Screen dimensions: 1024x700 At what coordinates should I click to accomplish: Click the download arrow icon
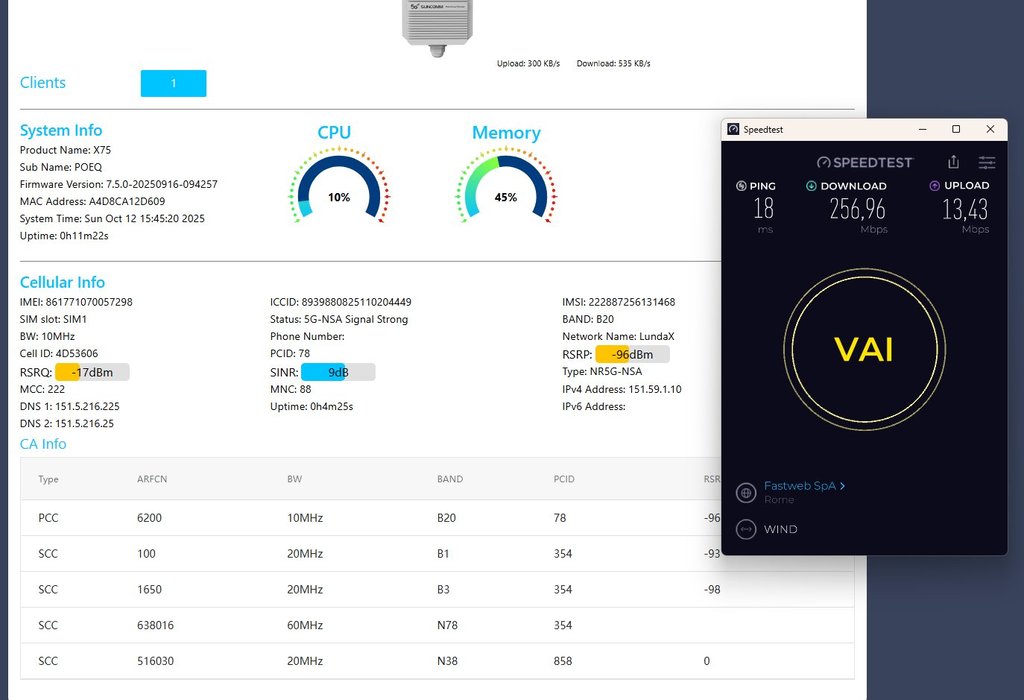(x=811, y=186)
